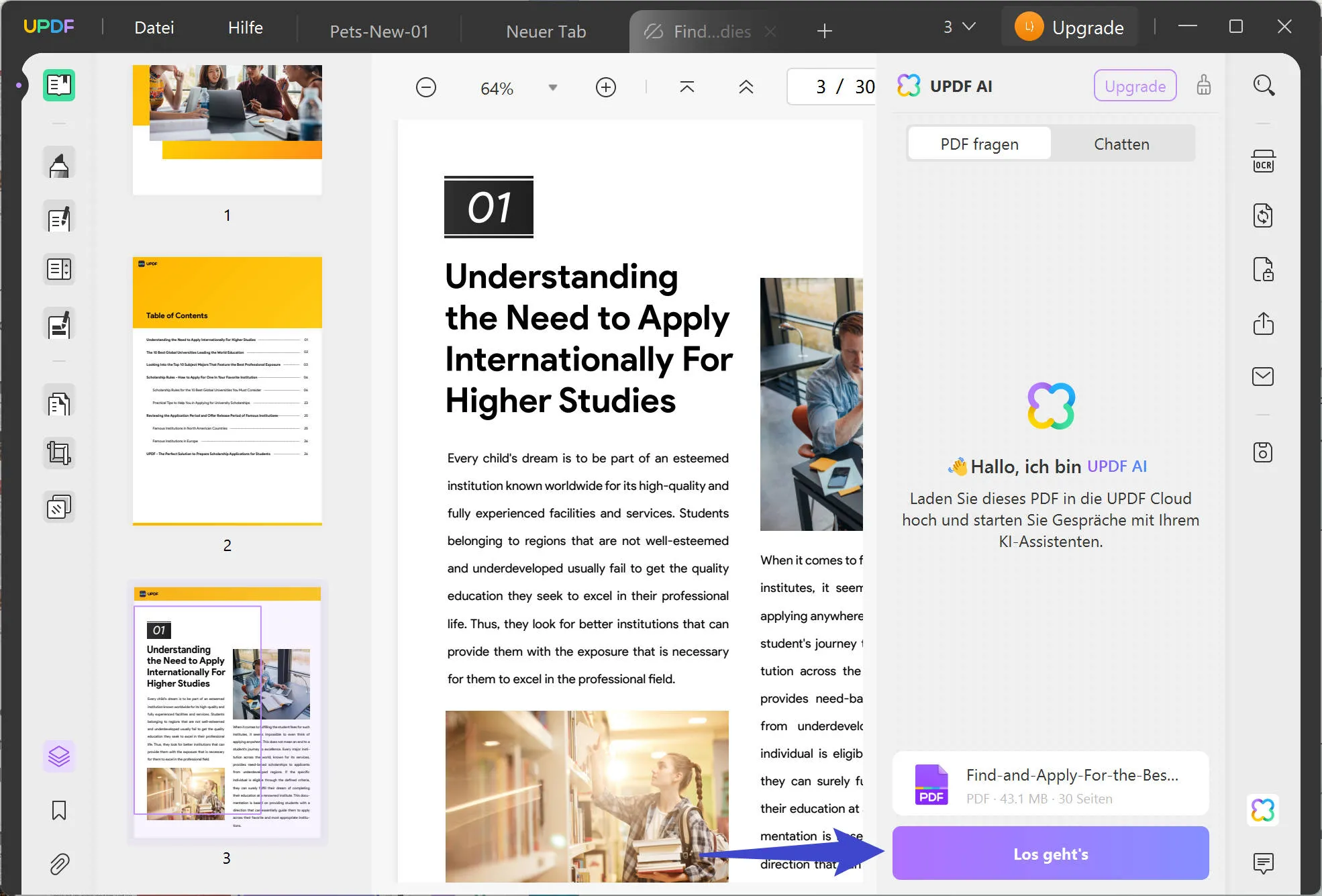Expand the 64% zoom level dropdown
The image size is (1322, 896).
pos(552,88)
